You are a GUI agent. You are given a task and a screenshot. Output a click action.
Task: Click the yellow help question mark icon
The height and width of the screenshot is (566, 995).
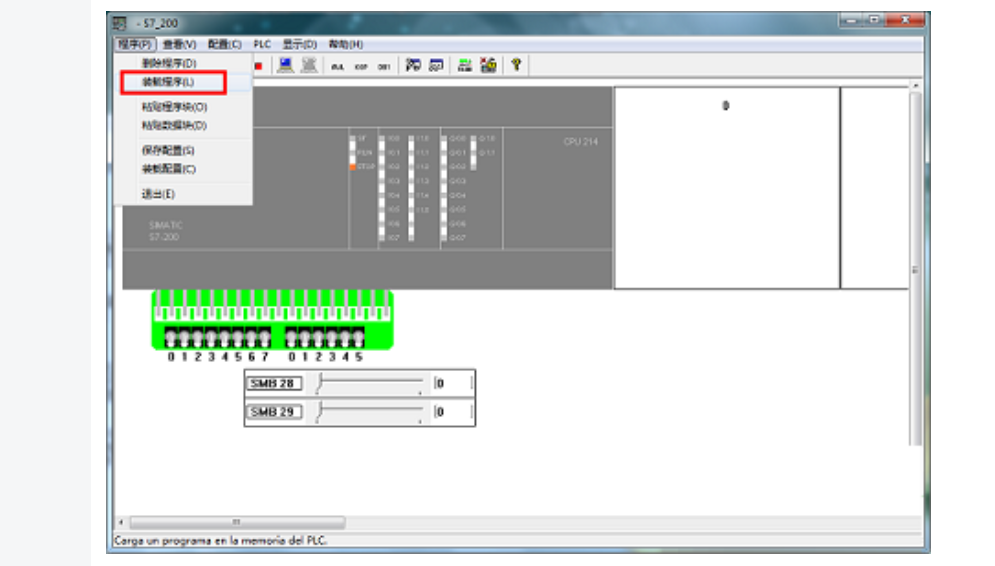coord(516,64)
